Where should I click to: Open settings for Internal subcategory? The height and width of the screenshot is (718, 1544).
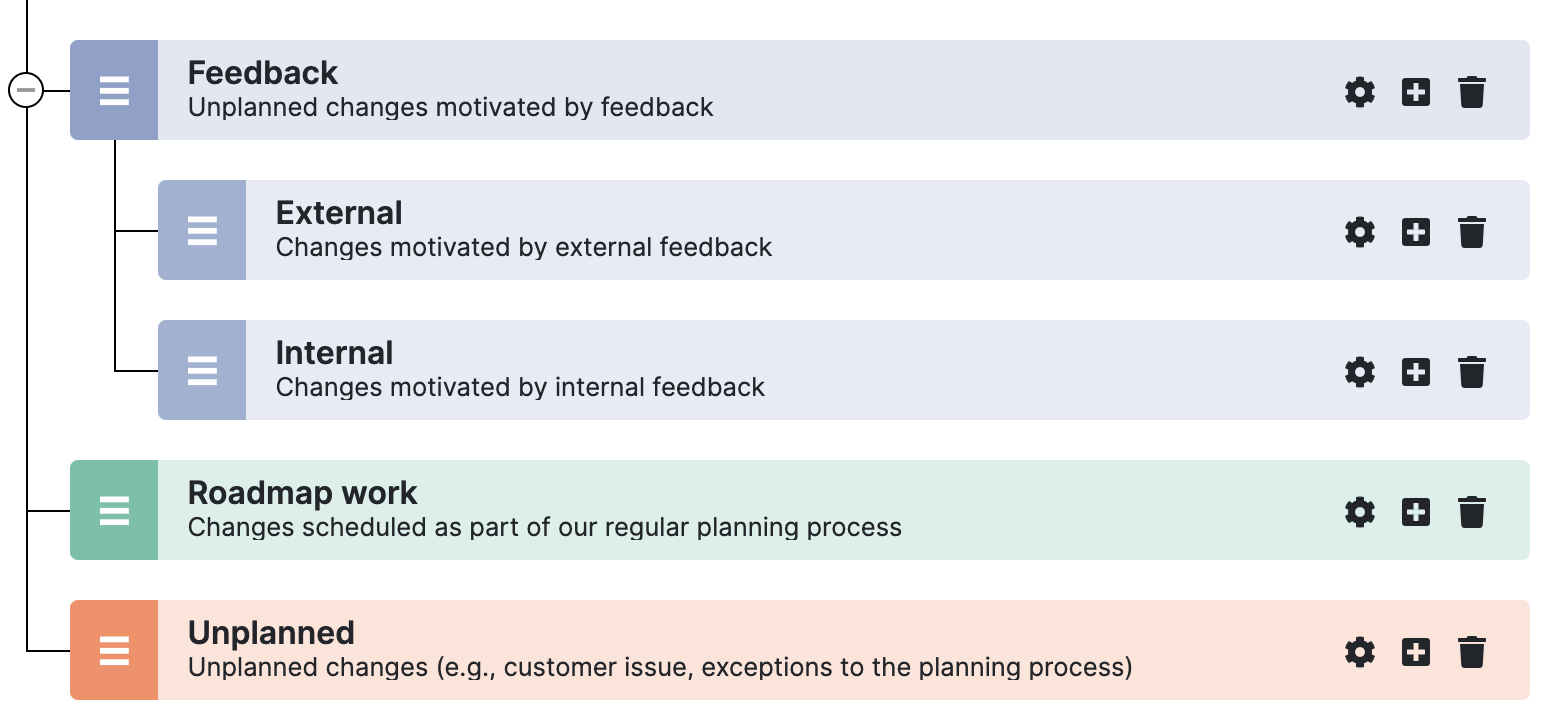point(1359,372)
